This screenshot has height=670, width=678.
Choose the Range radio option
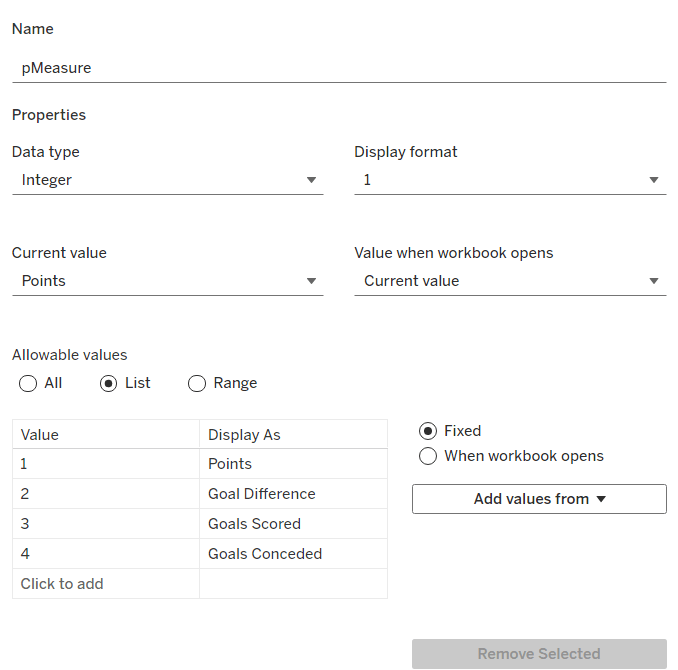[x=197, y=383]
